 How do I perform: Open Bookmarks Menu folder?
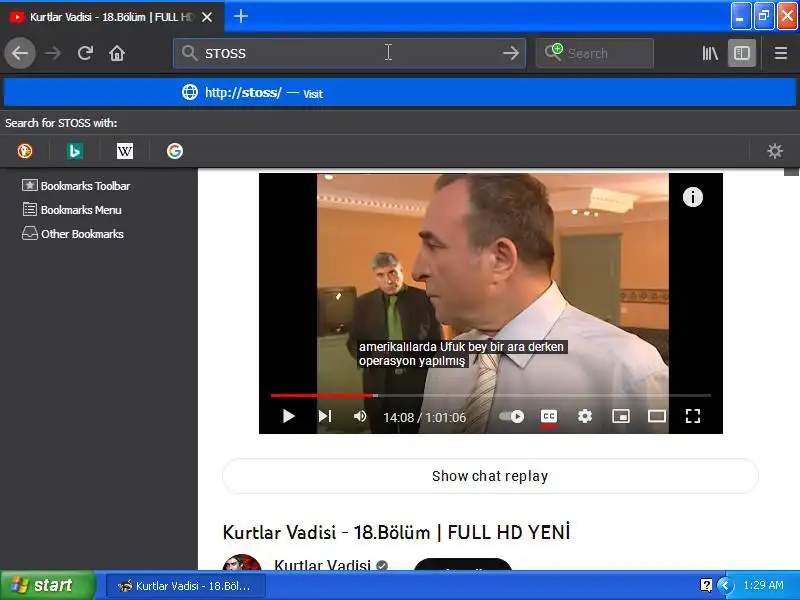point(72,210)
